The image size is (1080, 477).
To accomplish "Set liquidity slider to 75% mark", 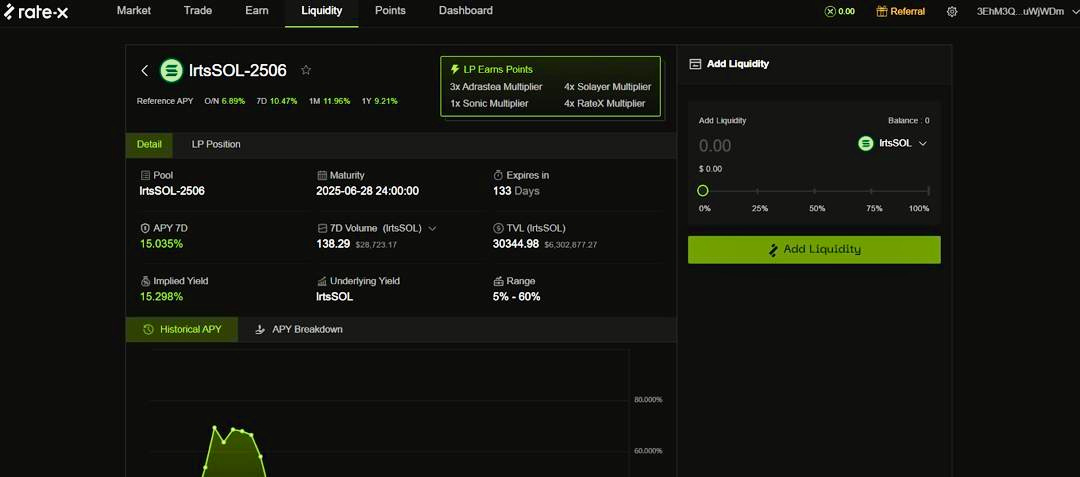I will pyautogui.click(x=871, y=191).
